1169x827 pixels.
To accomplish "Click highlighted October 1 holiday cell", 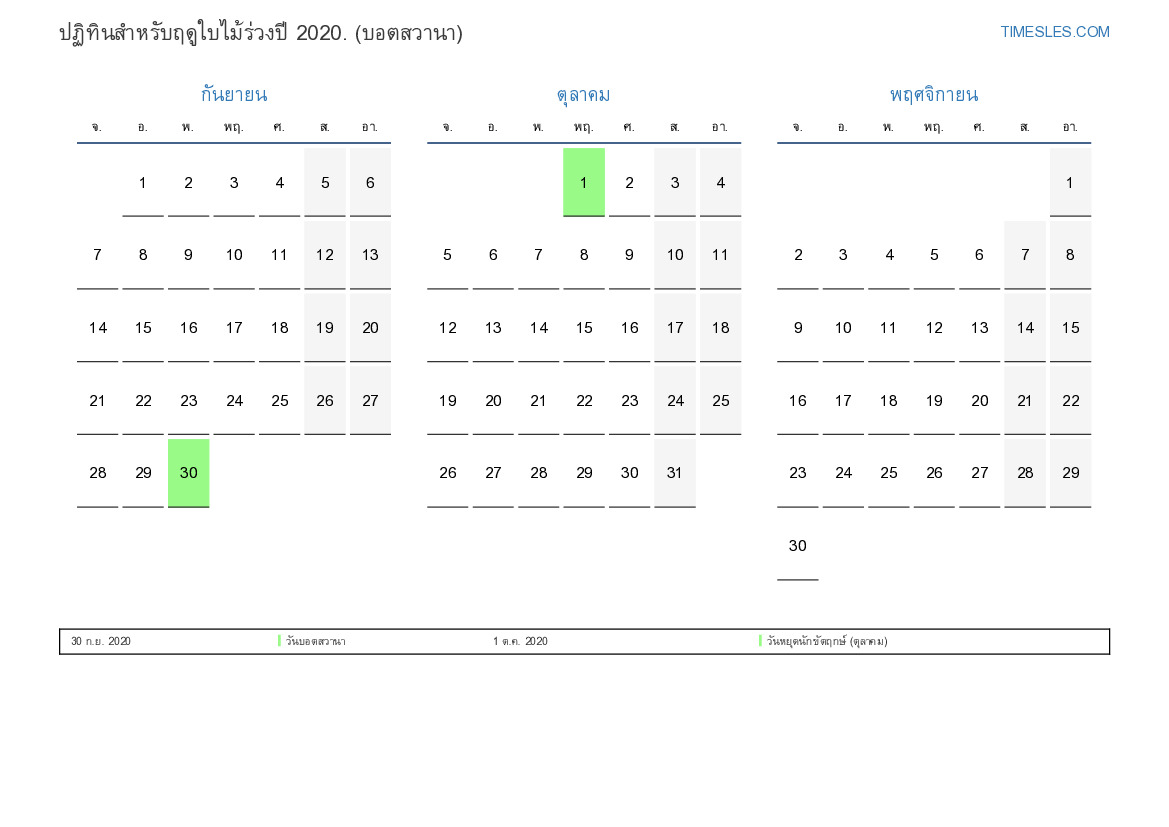I will pyautogui.click(x=584, y=182).
